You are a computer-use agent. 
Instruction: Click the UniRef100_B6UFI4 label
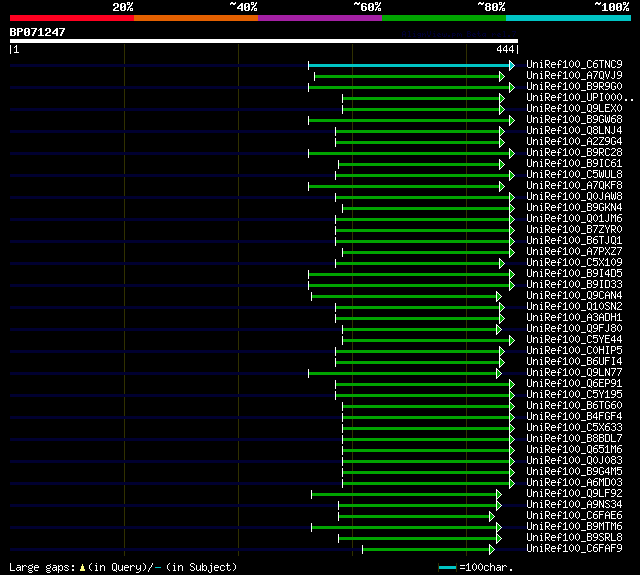click(x=574, y=362)
